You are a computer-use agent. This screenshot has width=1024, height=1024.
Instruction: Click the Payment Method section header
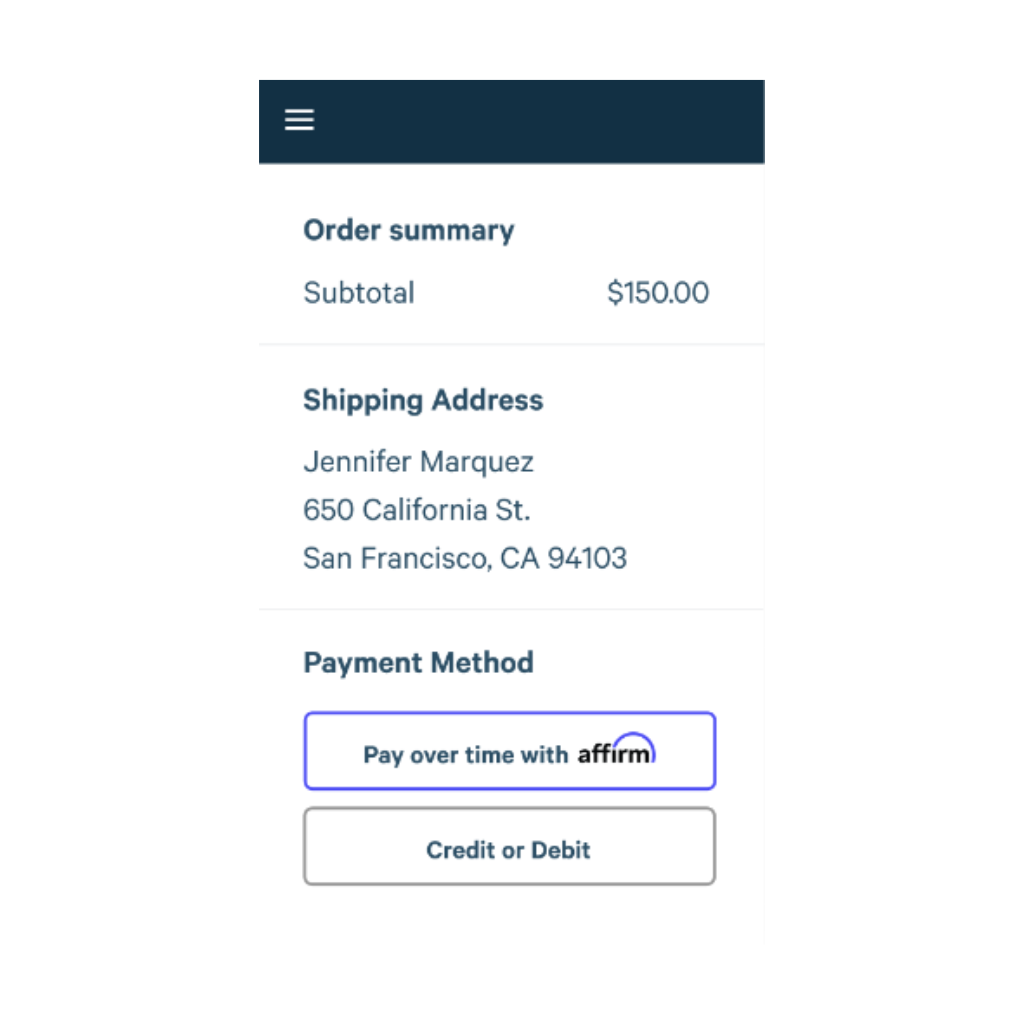418,662
